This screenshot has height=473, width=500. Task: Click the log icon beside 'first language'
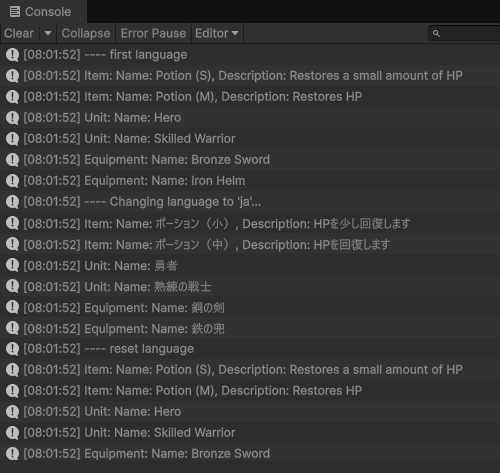pyautogui.click(x=12, y=55)
